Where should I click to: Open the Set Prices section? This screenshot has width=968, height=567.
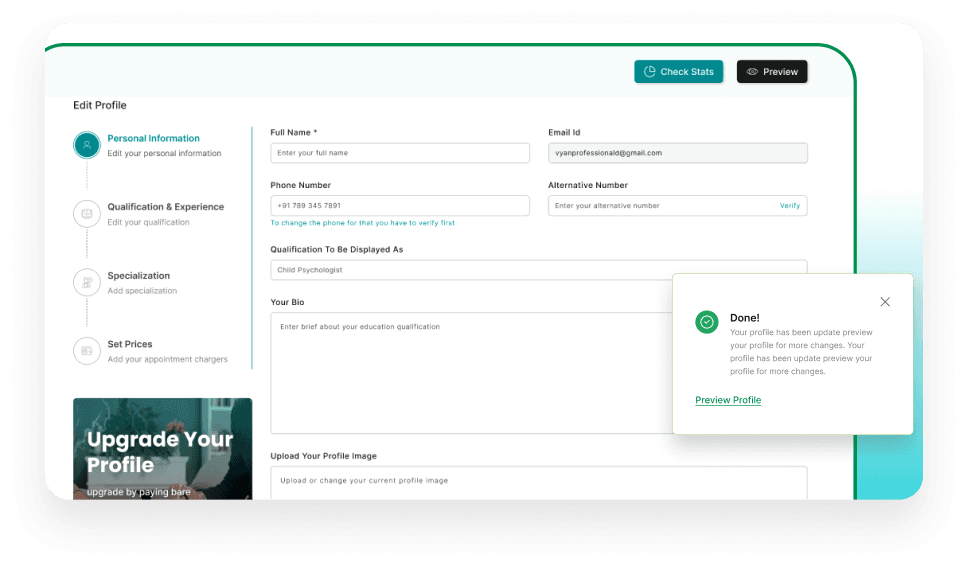[x=130, y=344]
